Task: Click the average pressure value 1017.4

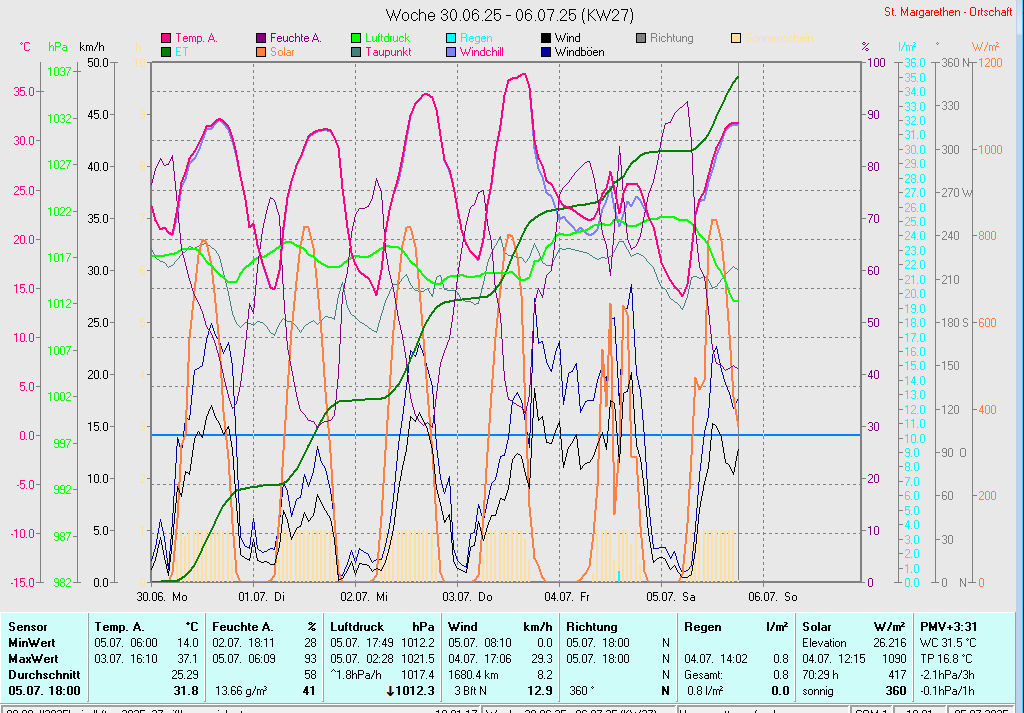Action: (419, 674)
